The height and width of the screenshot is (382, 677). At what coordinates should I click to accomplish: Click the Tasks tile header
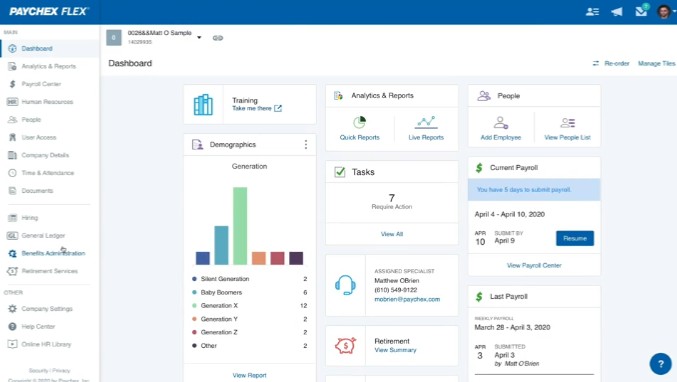pos(392,172)
